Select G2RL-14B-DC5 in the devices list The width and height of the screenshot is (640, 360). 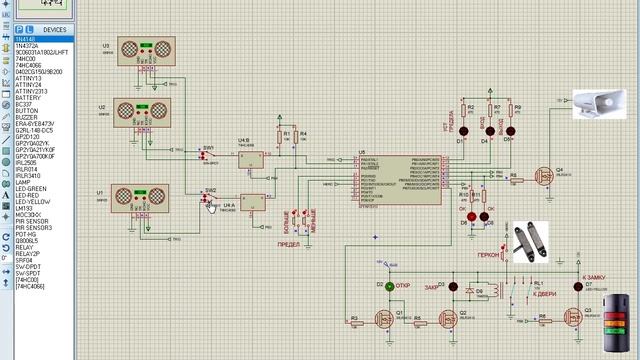(x=44, y=130)
